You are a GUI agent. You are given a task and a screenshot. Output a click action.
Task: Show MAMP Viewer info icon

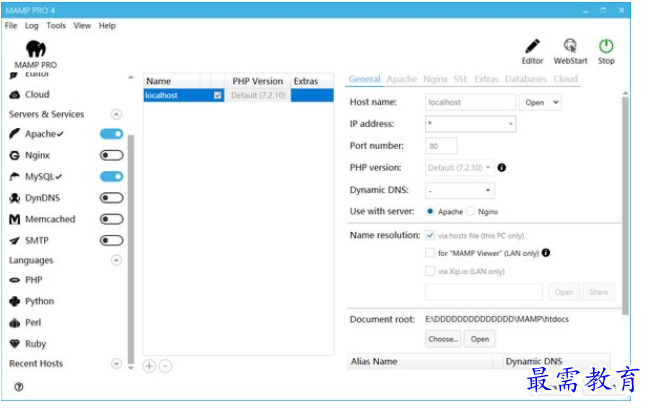point(546,253)
